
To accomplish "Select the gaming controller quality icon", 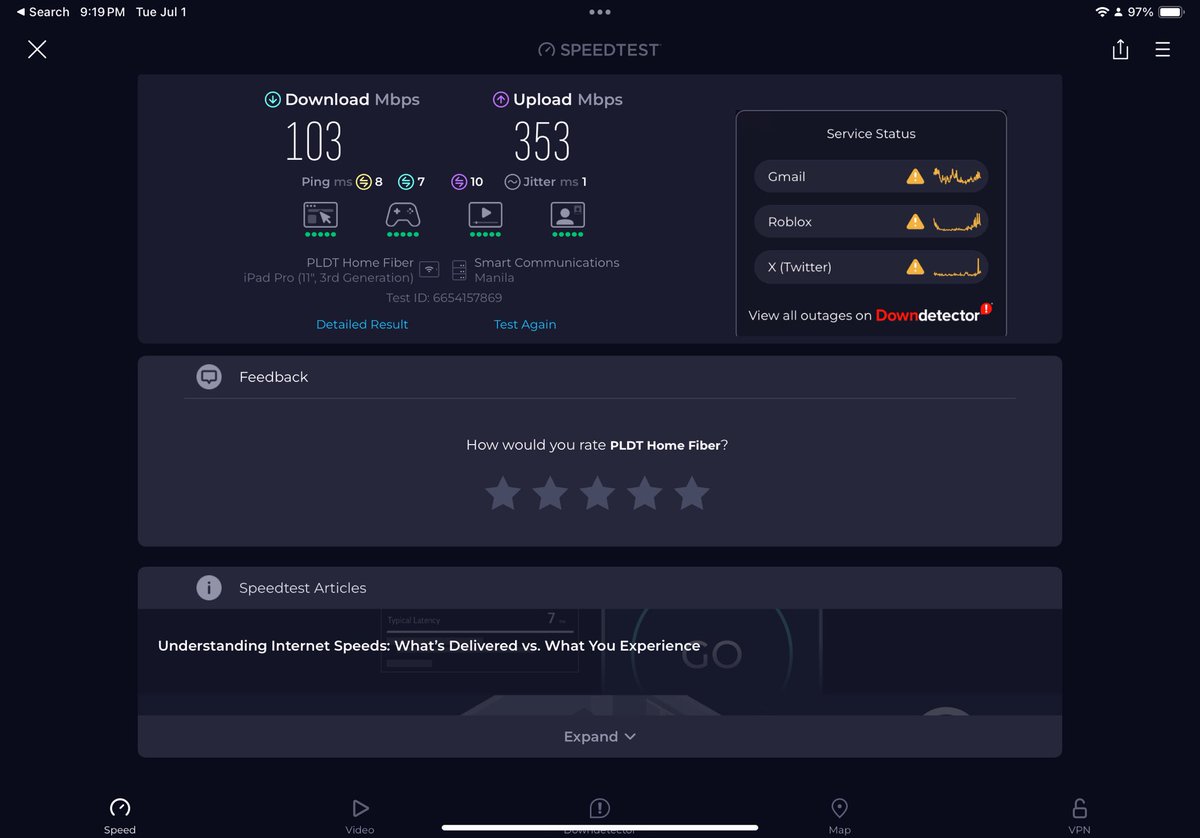I will coord(403,215).
